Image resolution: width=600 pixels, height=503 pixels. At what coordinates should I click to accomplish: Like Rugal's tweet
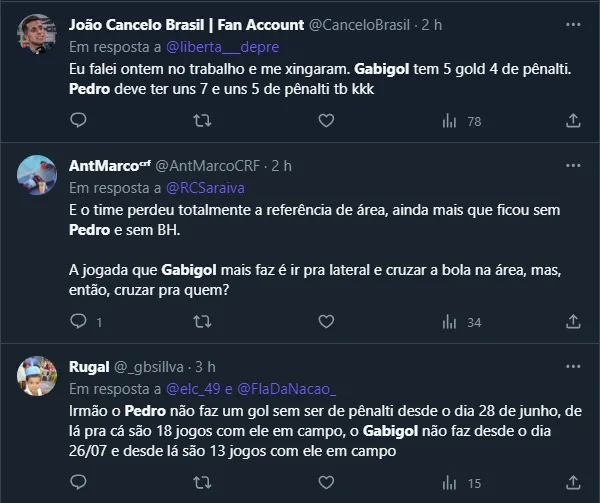(326, 484)
